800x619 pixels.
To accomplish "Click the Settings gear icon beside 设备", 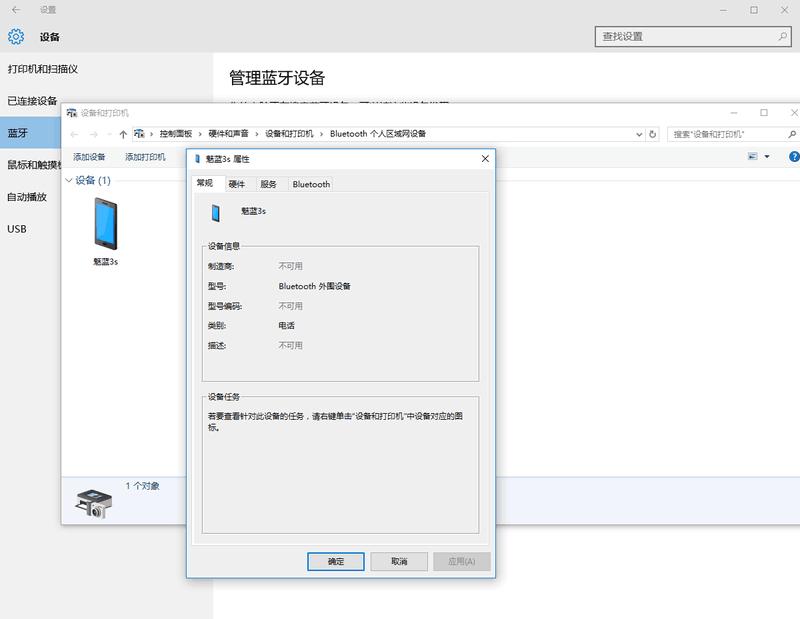I will (x=14, y=35).
